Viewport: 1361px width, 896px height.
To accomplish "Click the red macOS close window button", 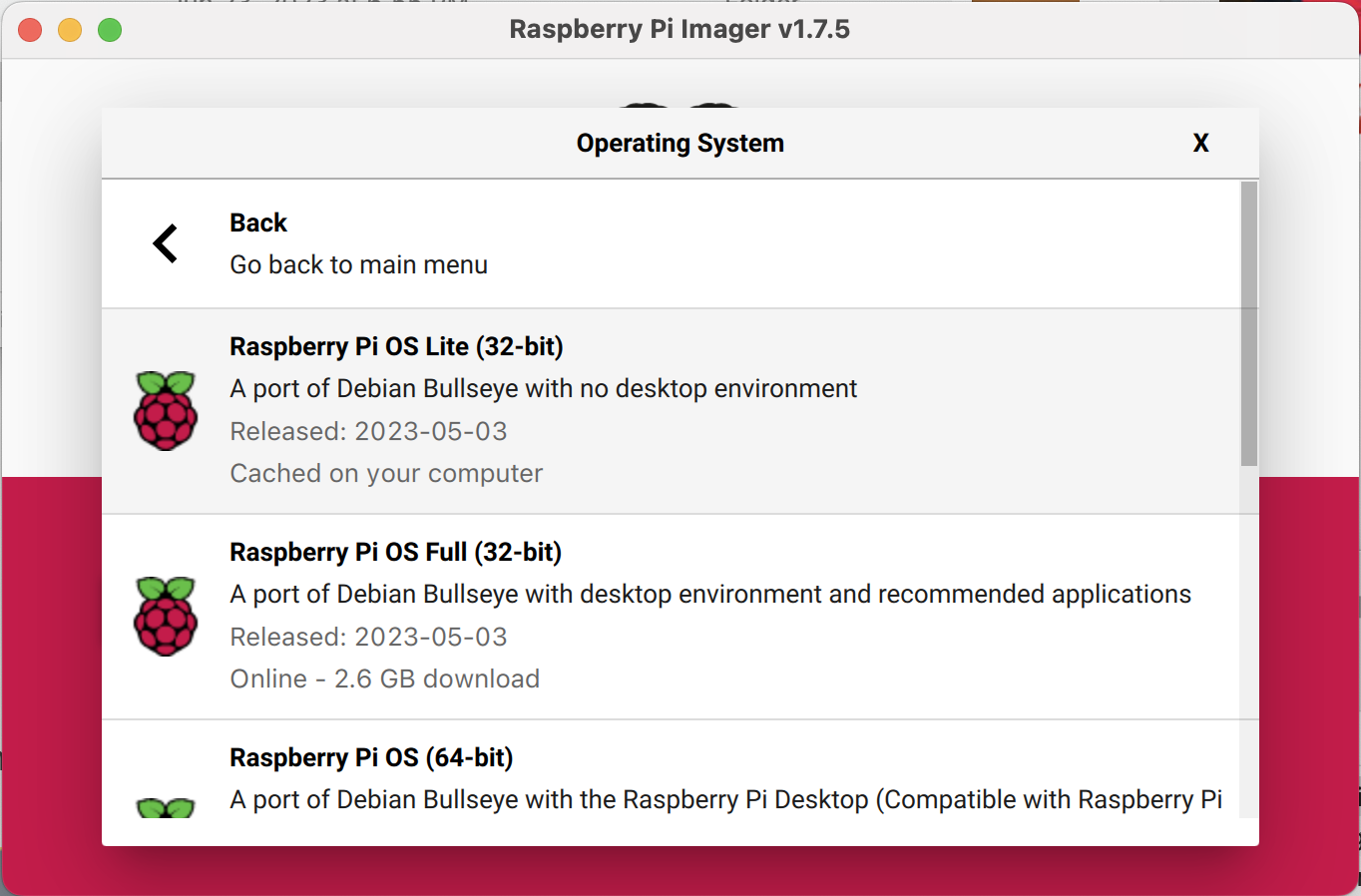I will (x=30, y=30).
